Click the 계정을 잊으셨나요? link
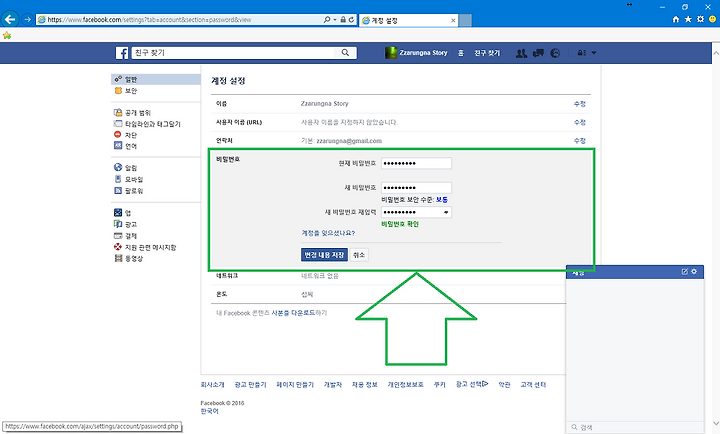The height and width of the screenshot is (434, 720). point(328,233)
